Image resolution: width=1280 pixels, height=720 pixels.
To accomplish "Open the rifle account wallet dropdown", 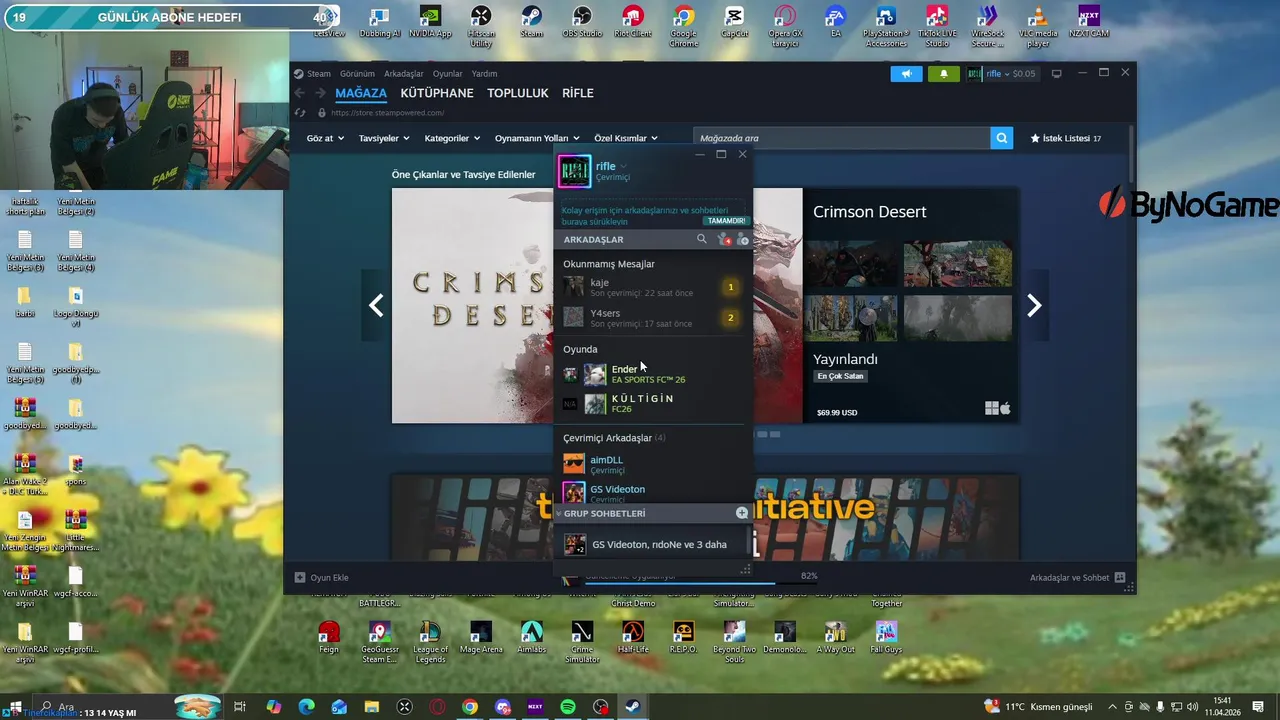I will 1002,73.
